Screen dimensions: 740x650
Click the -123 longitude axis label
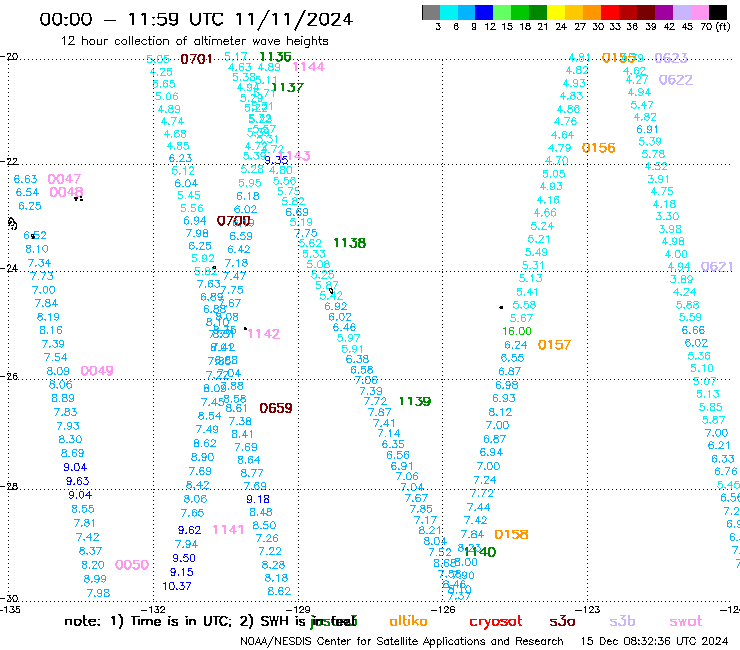[x=588, y=609]
